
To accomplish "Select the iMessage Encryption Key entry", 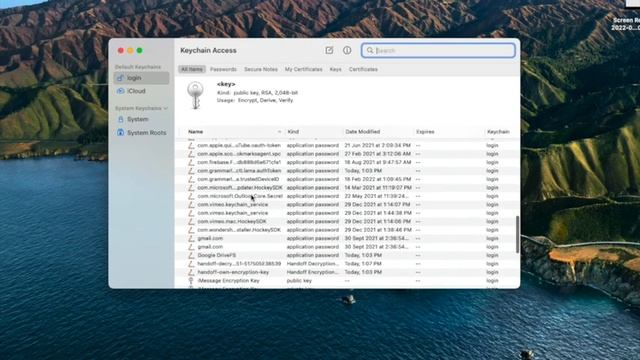I will click(347, 281).
